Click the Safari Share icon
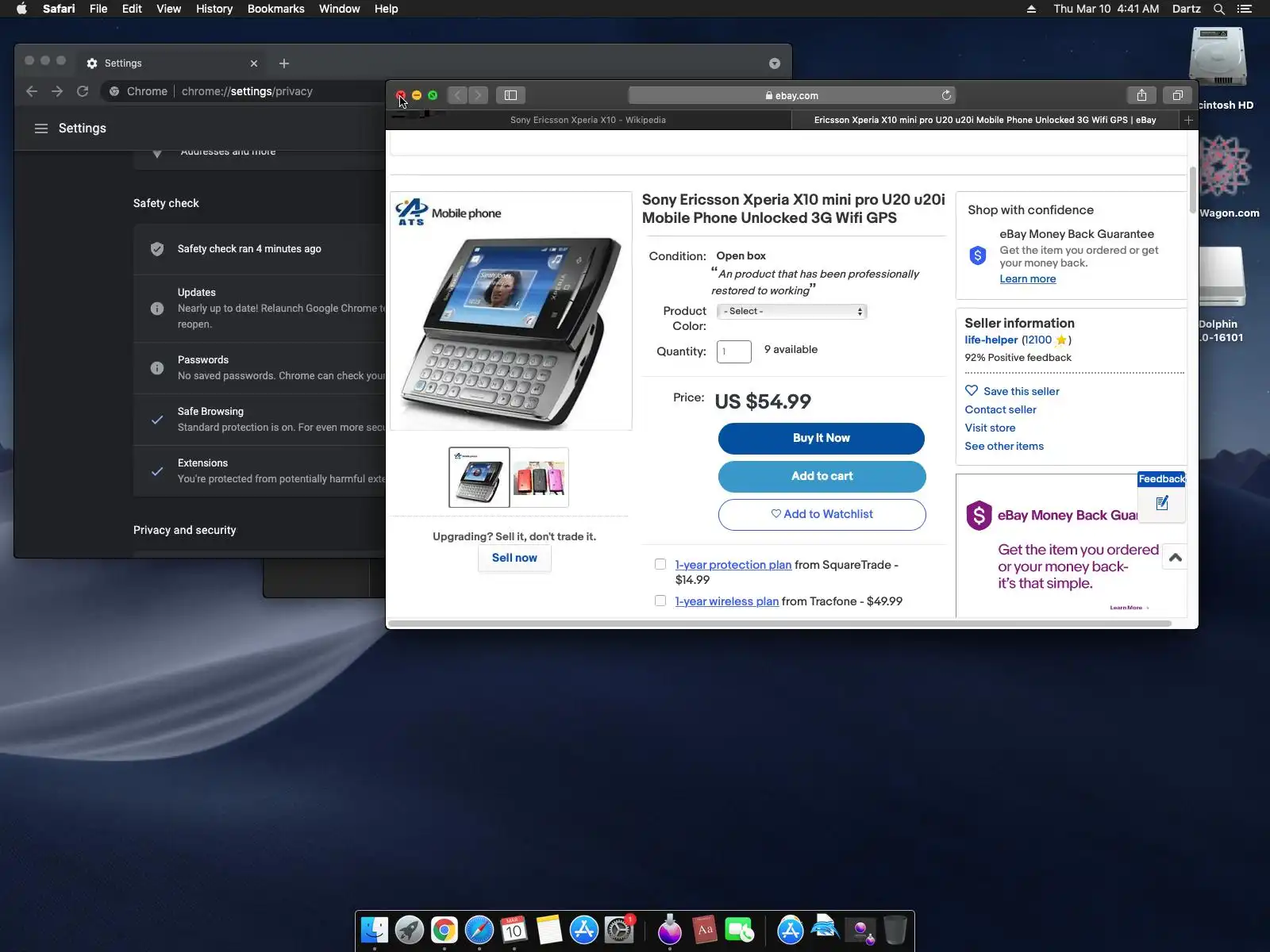This screenshot has height=952, width=1270. [x=1141, y=95]
